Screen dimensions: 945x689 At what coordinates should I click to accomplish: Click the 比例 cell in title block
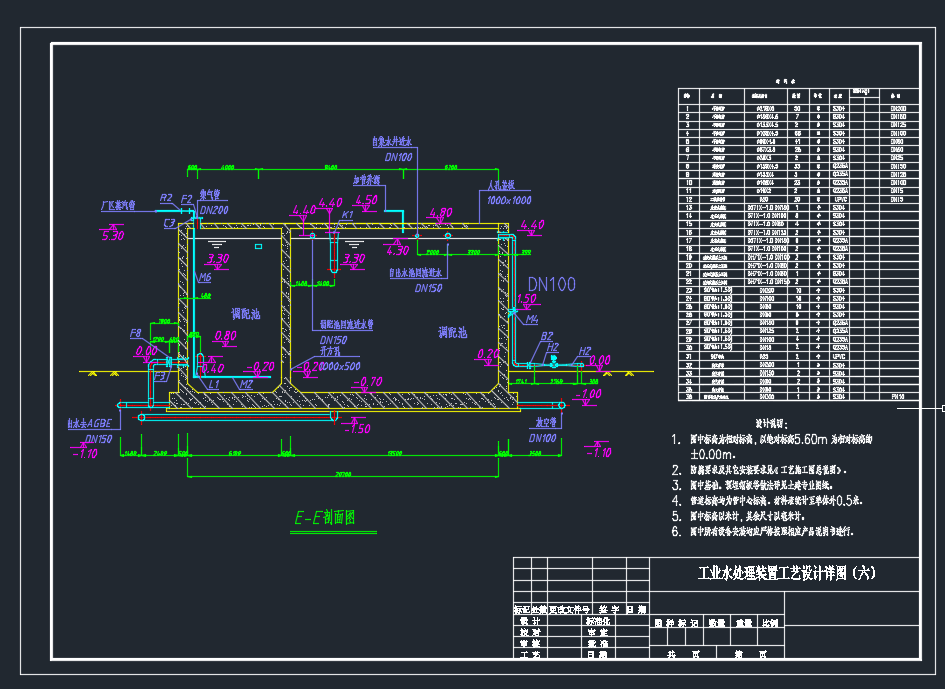(x=770, y=623)
